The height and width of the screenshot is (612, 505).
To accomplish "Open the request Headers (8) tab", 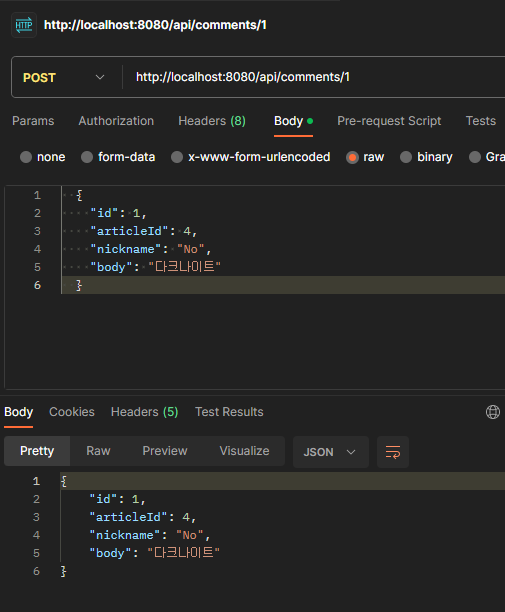I will point(212,121).
